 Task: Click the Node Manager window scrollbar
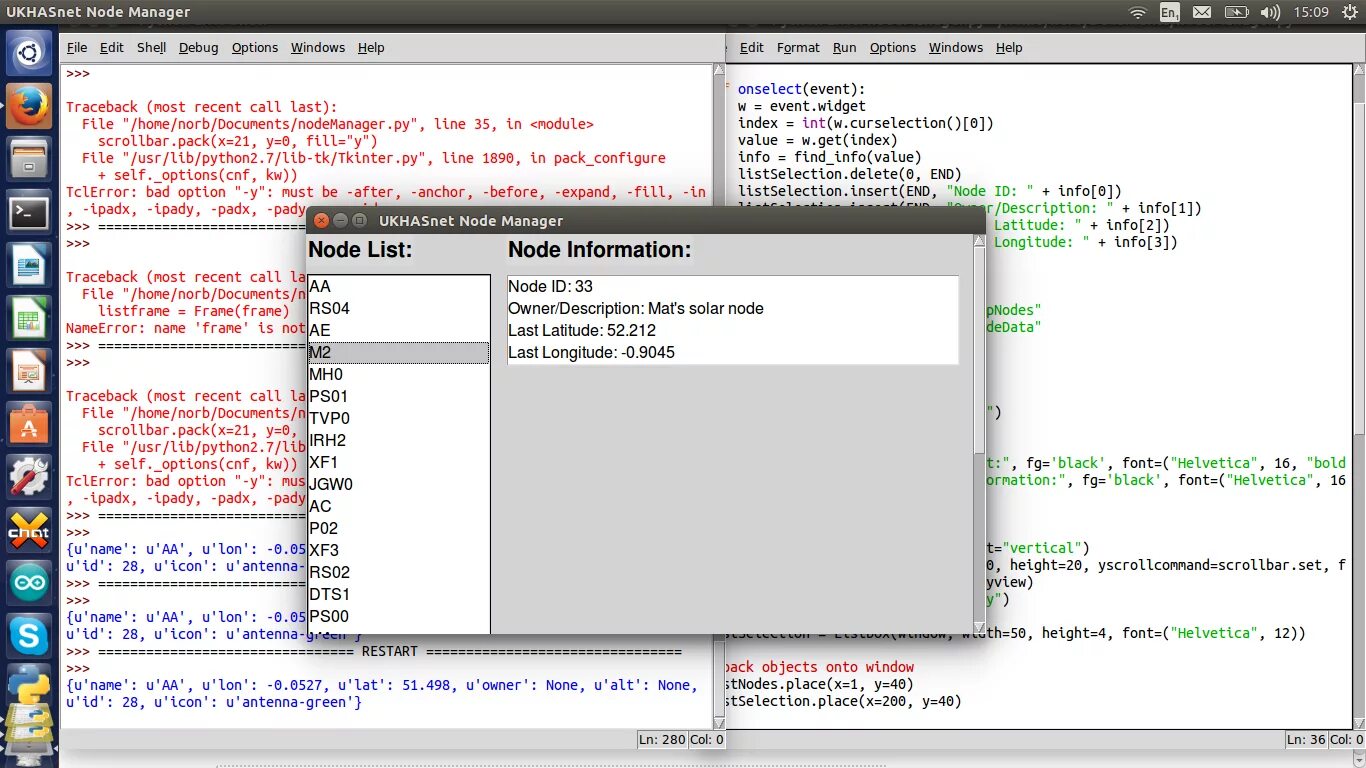point(980,434)
